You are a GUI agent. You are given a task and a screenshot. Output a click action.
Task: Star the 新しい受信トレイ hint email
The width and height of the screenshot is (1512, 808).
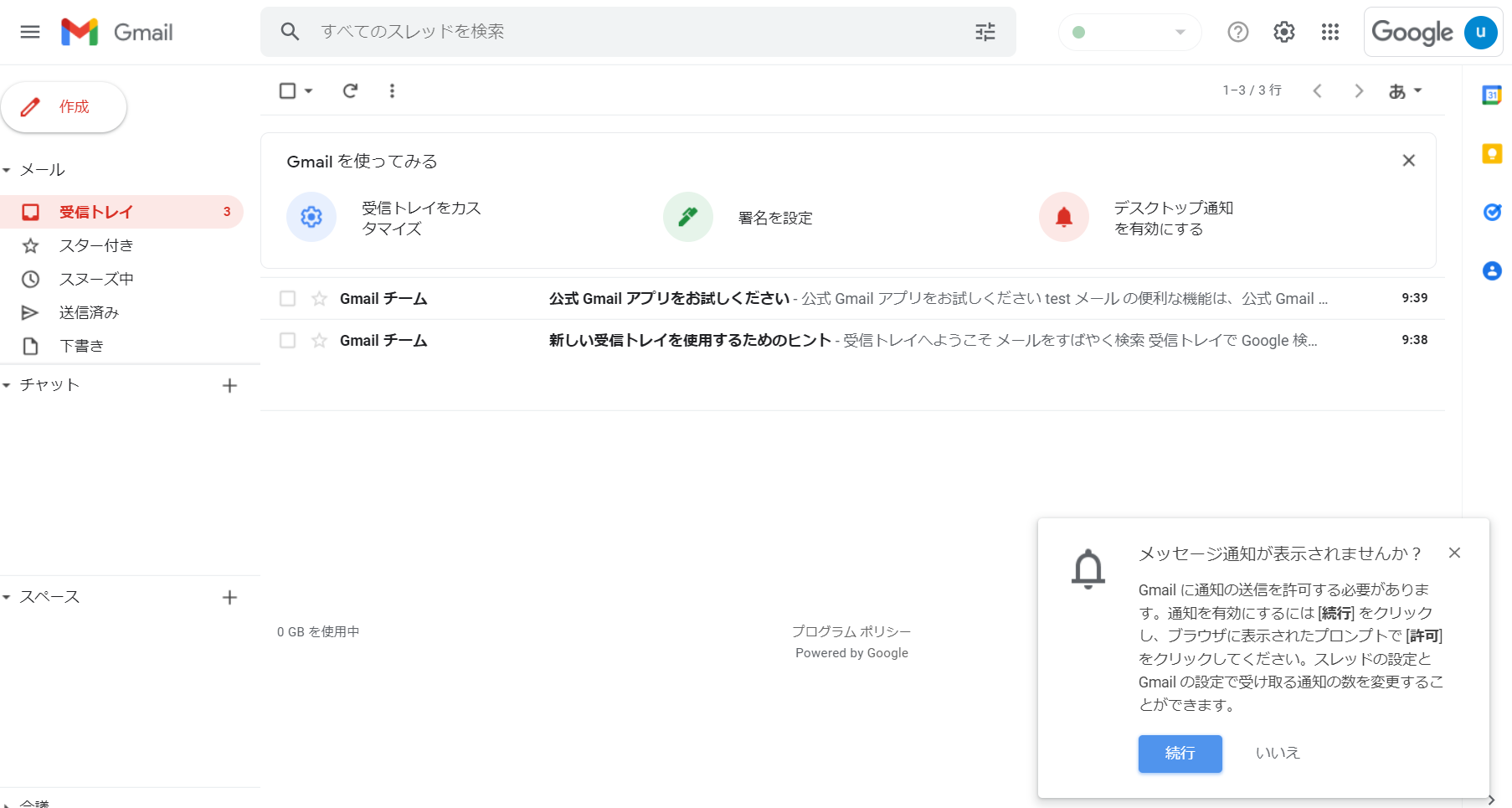pyautogui.click(x=319, y=340)
